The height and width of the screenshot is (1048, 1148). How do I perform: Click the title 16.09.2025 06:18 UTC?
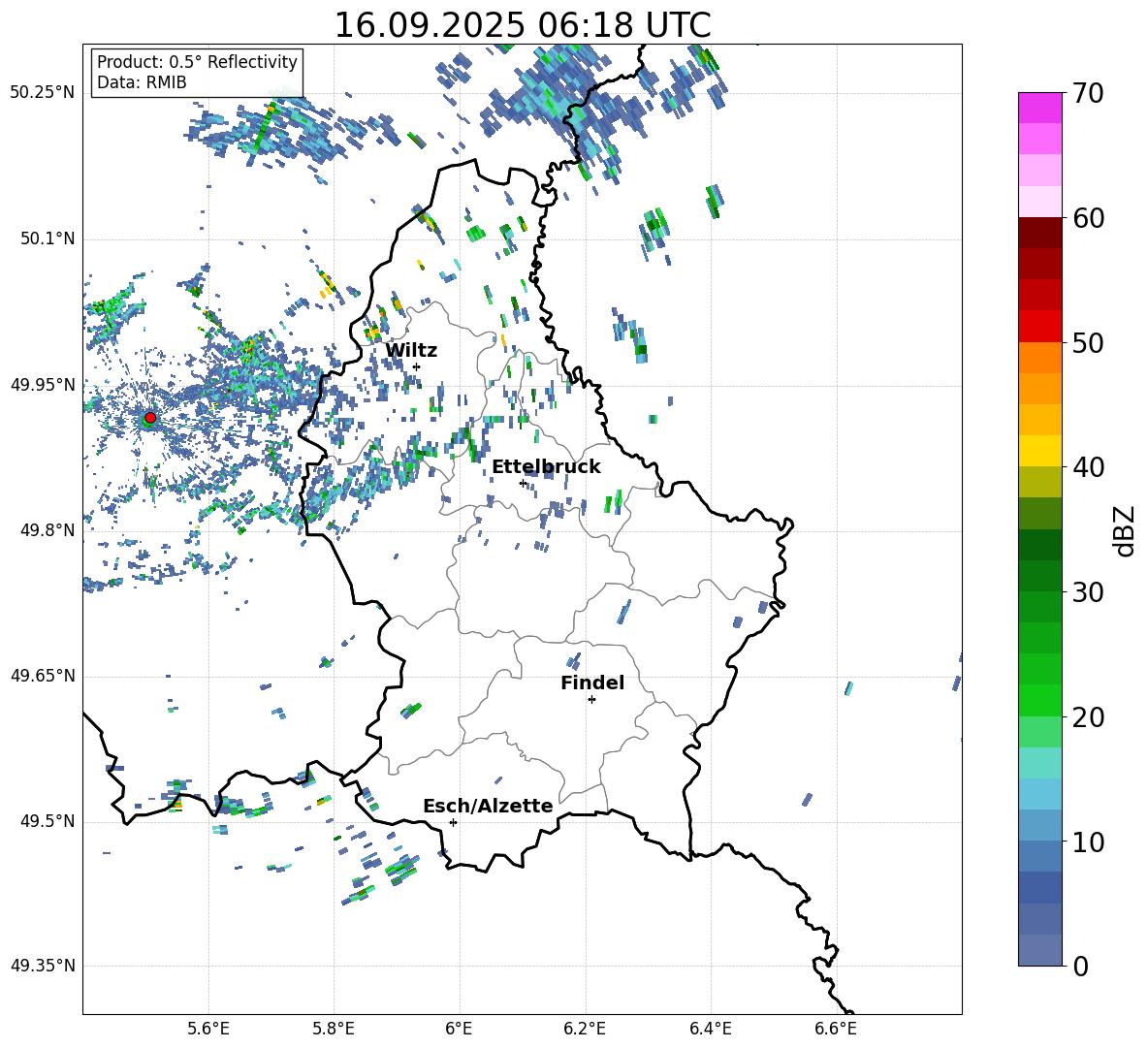(x=523, y=25)
